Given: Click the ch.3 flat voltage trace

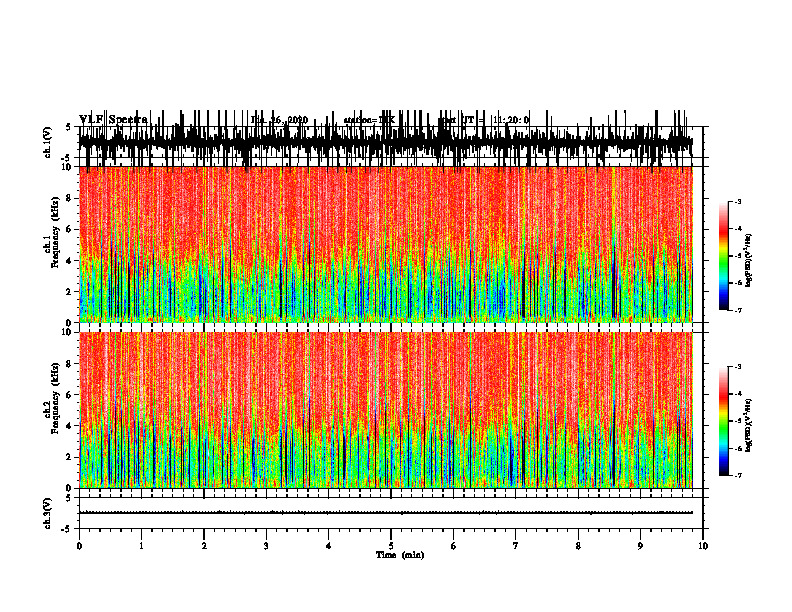Looking at the screenshot, I should (x=386, y=513).
